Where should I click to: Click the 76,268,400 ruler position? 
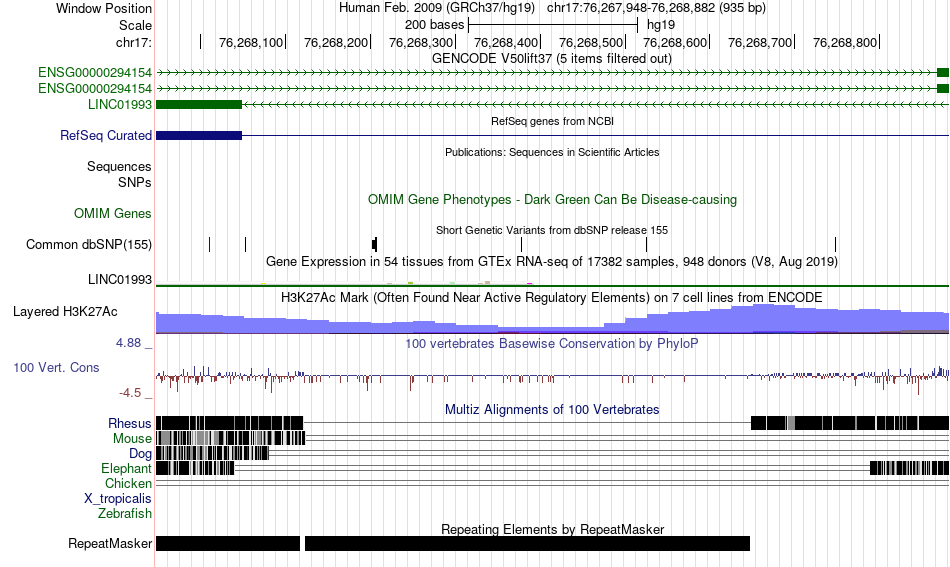[505, 42]
